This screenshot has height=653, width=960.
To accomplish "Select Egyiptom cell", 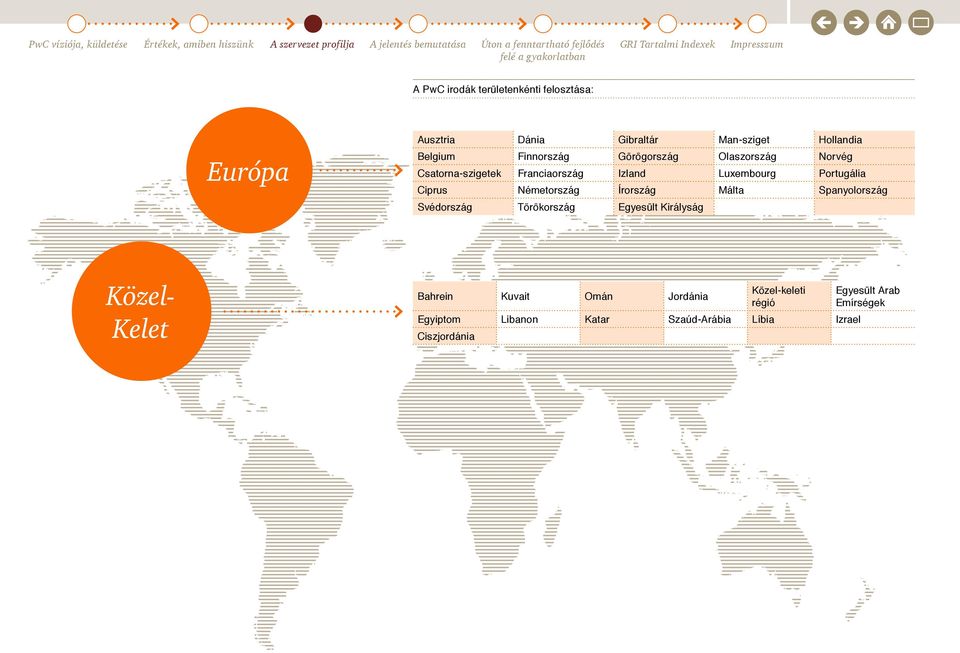I will 454,319.
